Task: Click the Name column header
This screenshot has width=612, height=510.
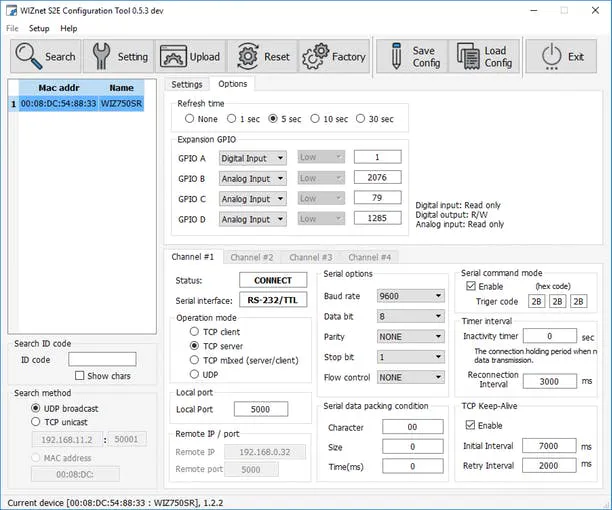Action: 121,88
